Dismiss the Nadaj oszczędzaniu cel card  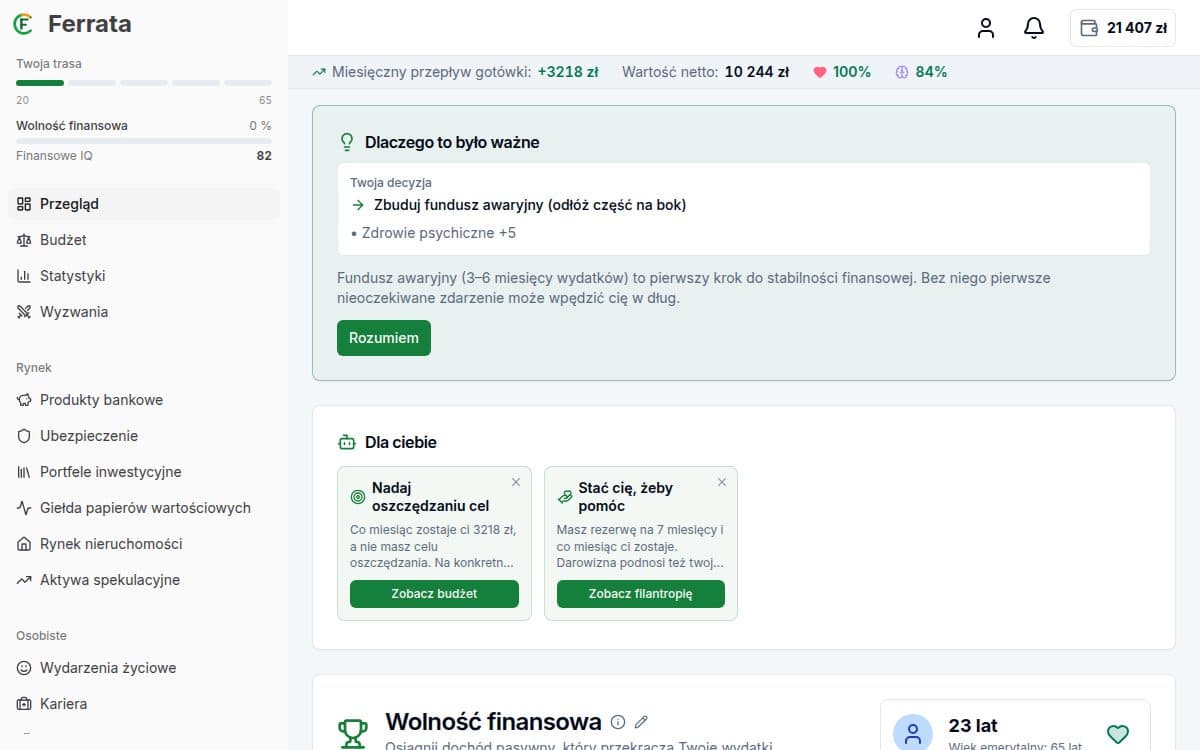(516, 482)
